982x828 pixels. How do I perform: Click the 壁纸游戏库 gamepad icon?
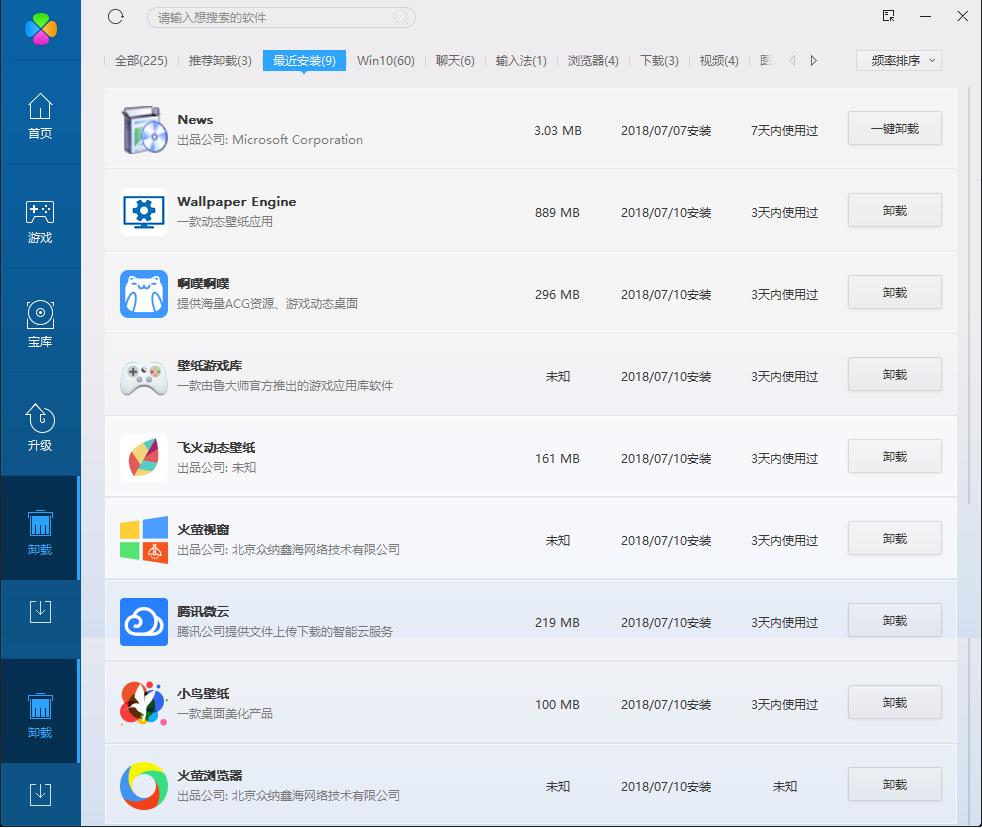coord(144,376)
